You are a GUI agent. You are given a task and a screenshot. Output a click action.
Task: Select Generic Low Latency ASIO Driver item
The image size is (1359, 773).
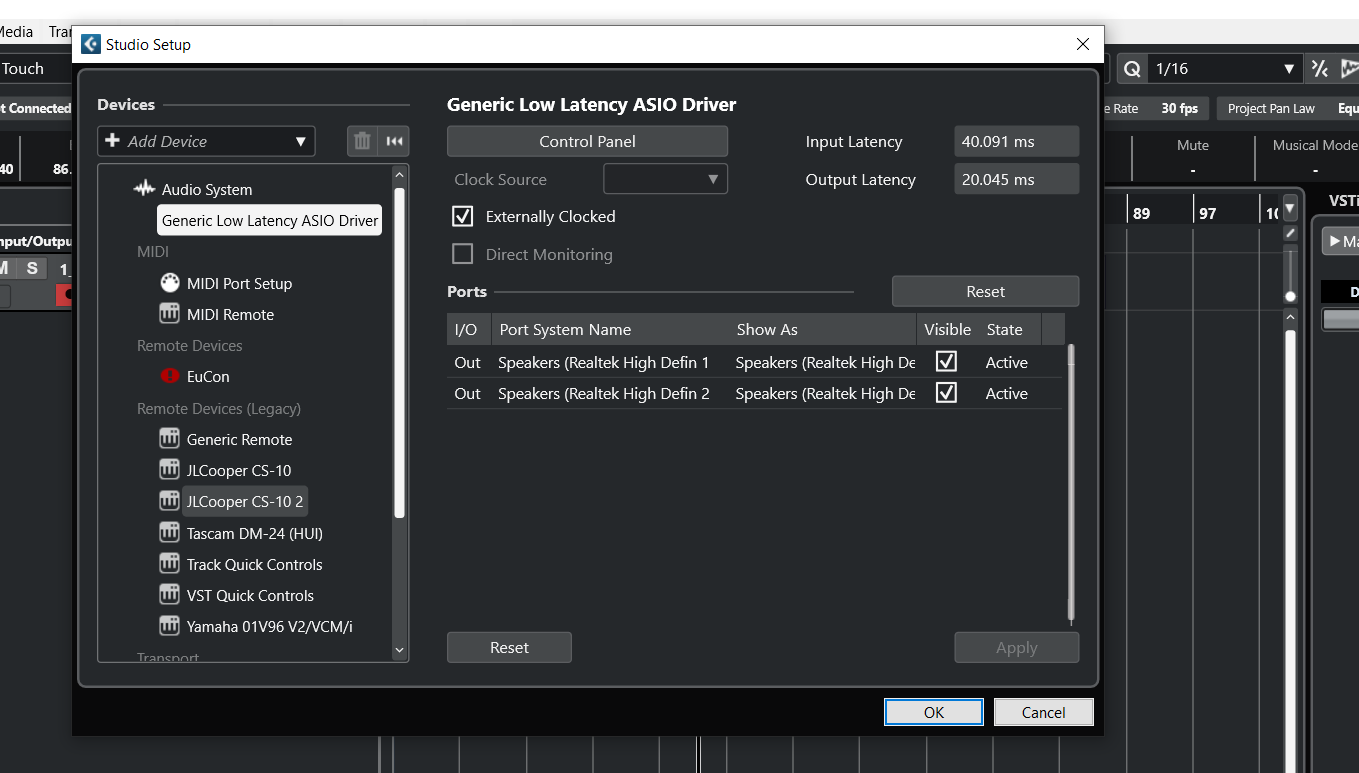click(270, 220)
